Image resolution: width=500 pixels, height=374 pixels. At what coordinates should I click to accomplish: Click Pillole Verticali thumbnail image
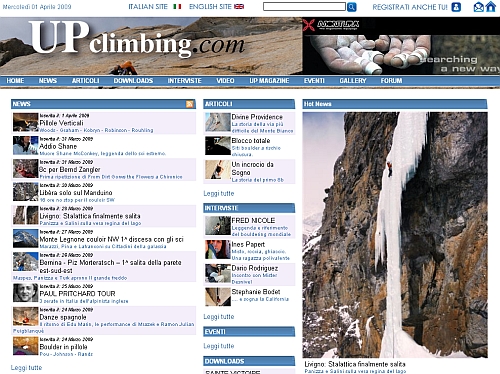point(26,122)
